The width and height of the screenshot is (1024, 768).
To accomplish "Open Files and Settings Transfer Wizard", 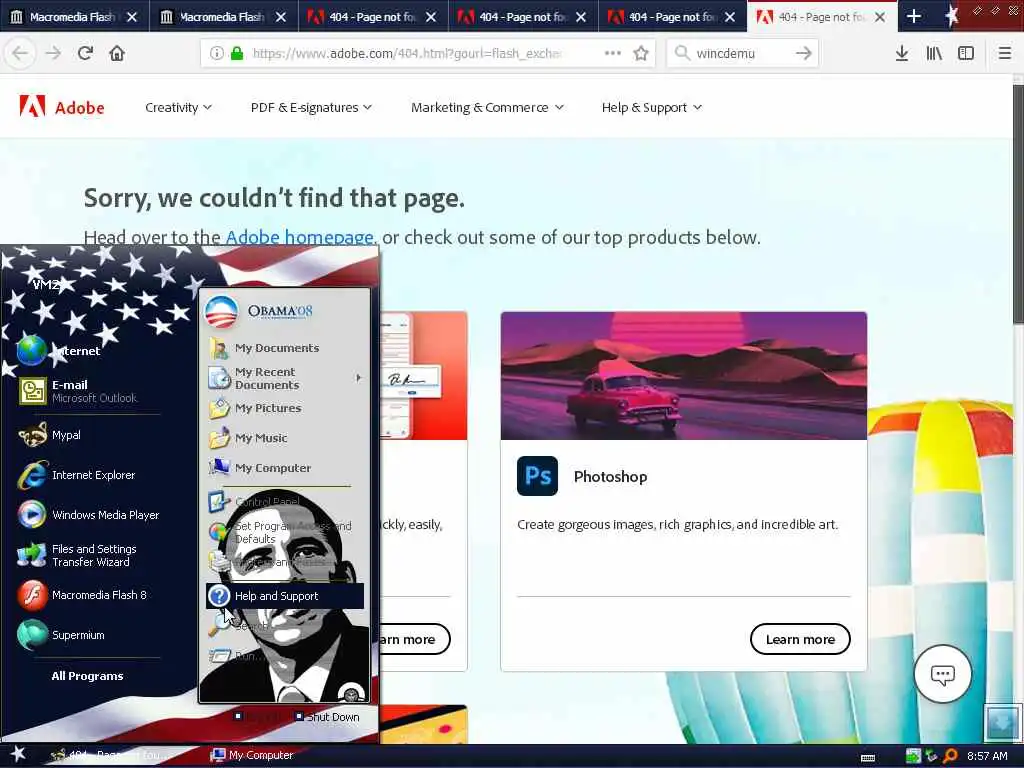I will (78, 555).
